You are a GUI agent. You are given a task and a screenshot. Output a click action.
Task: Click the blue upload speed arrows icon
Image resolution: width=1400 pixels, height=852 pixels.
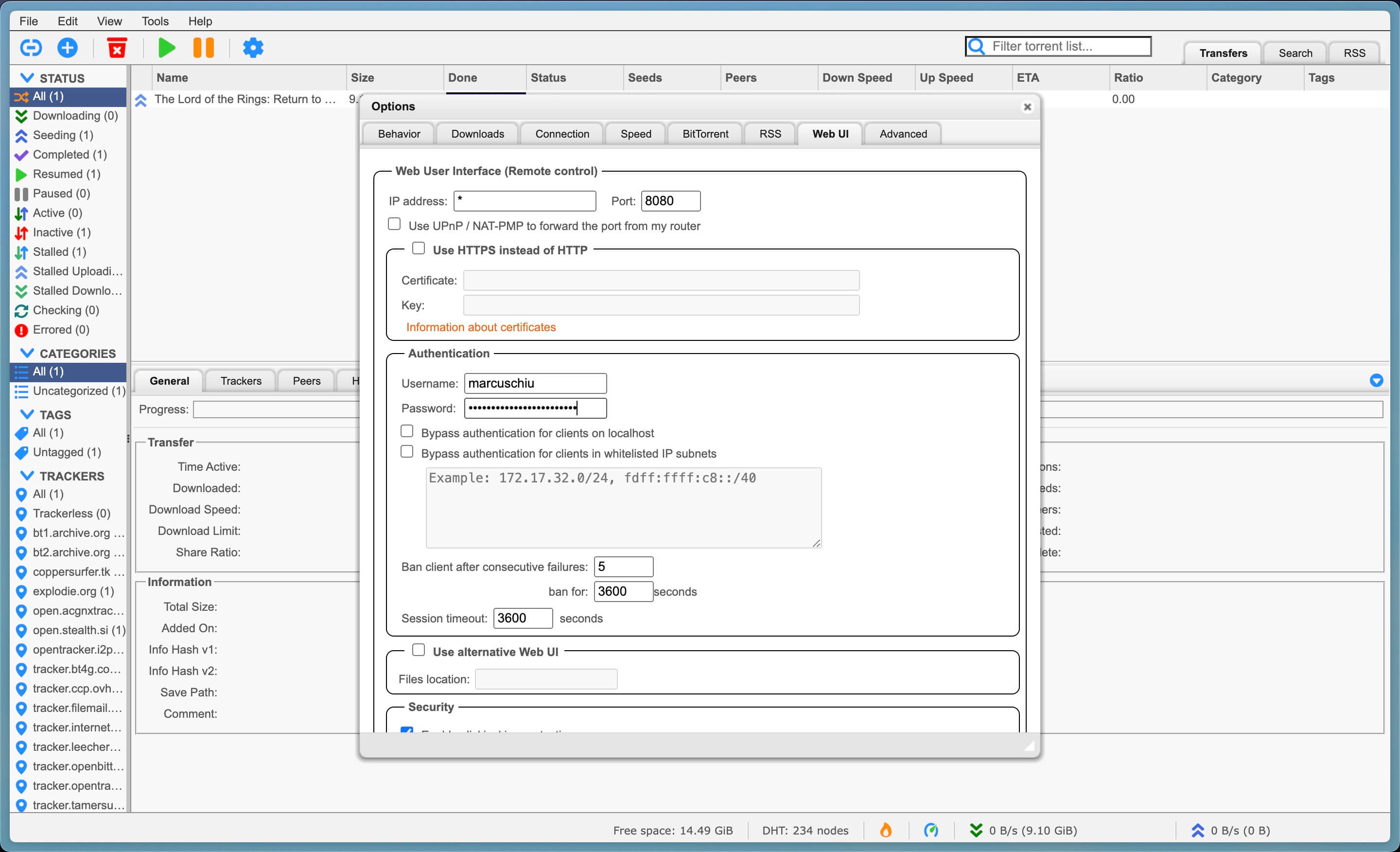[1198, 831]
